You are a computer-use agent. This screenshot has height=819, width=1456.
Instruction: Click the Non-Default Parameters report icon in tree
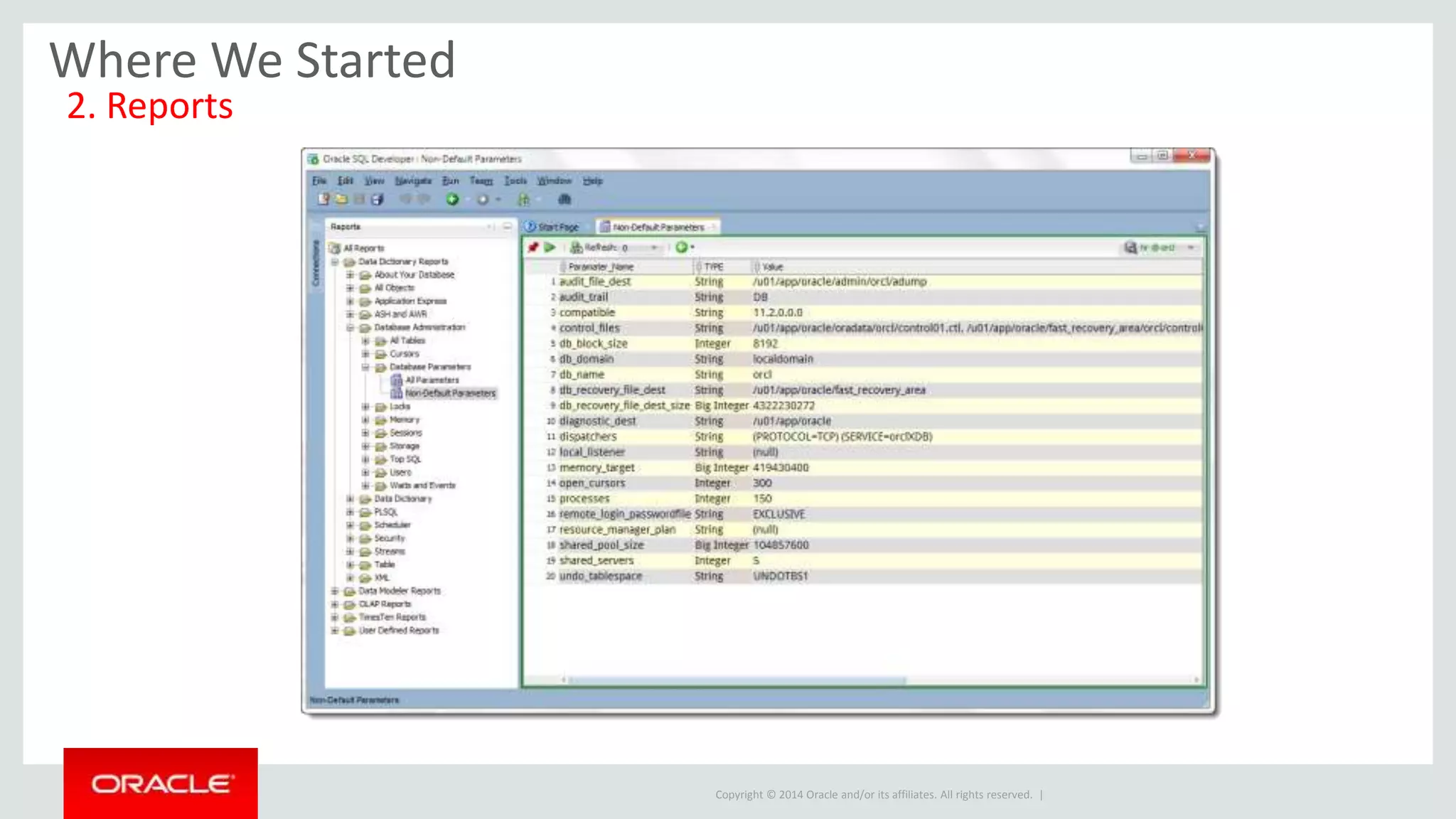[397, 393]
